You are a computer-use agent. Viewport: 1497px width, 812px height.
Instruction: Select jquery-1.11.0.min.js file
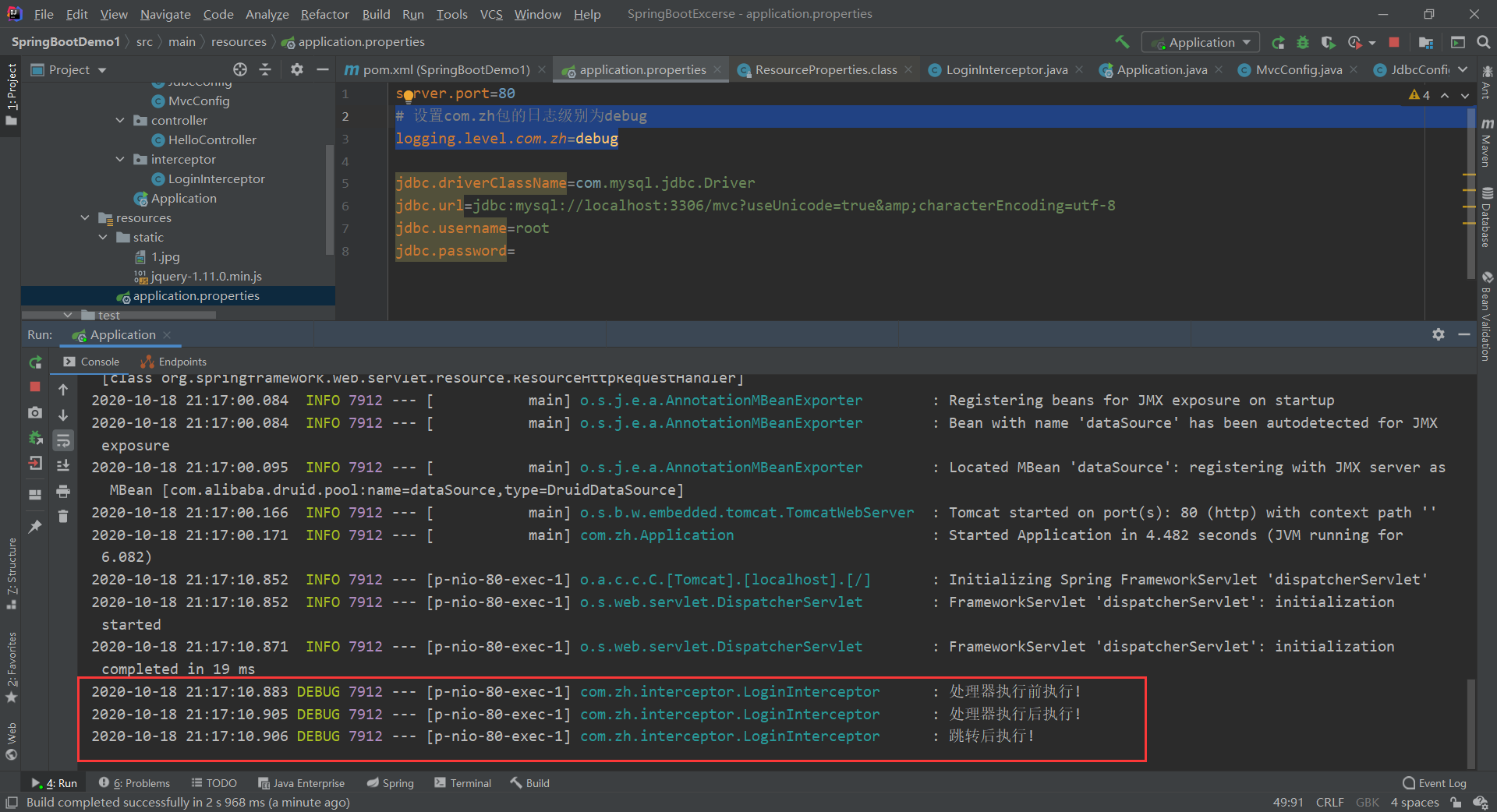click(x=206, y=276)
